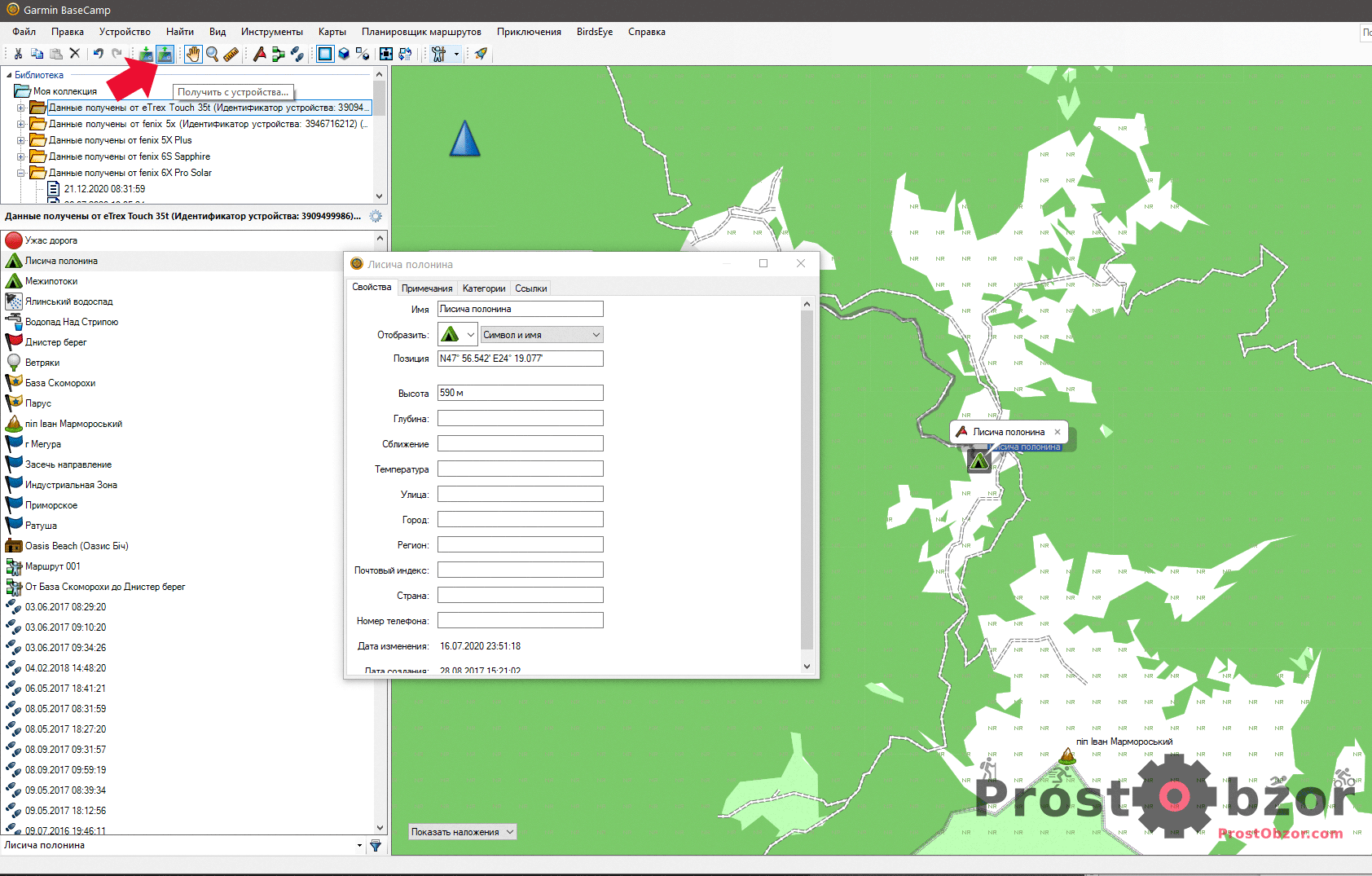Click the filter funnel icon below list
Viewport: 1372px width, 876px height.
click(376, 846)
